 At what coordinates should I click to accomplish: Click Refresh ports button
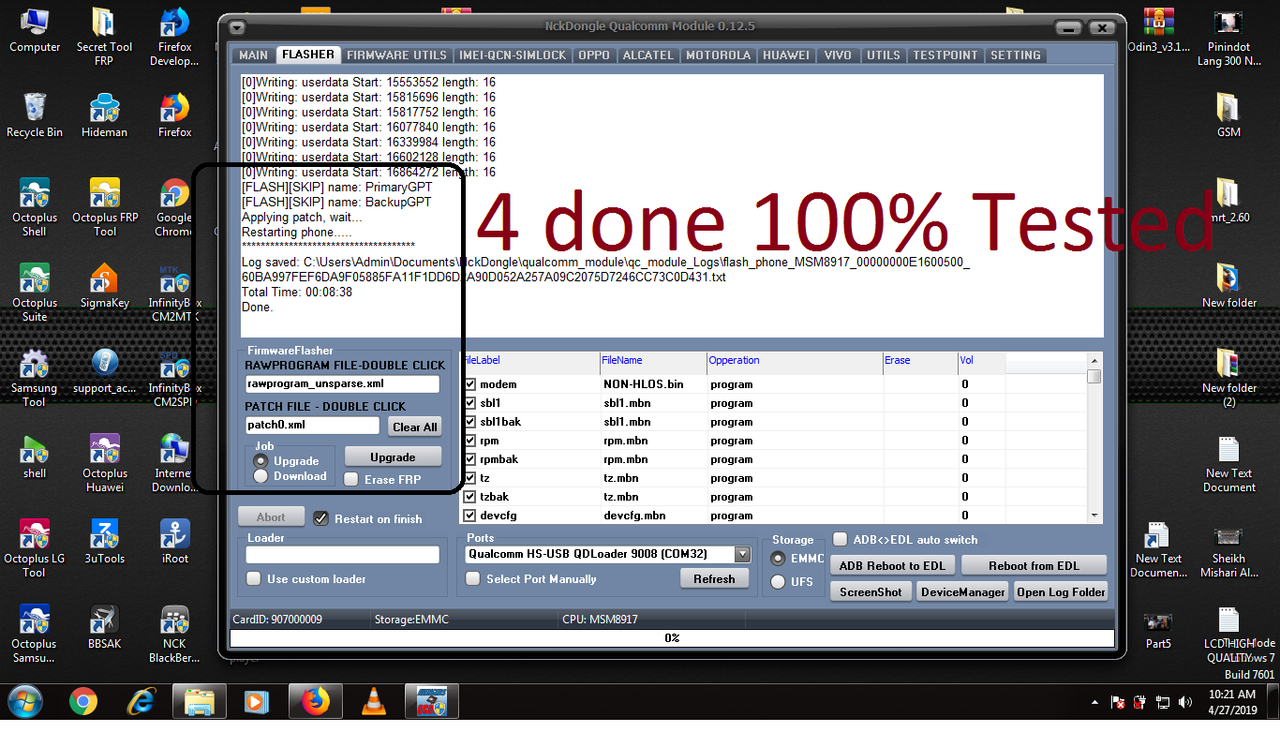point(714,579)
